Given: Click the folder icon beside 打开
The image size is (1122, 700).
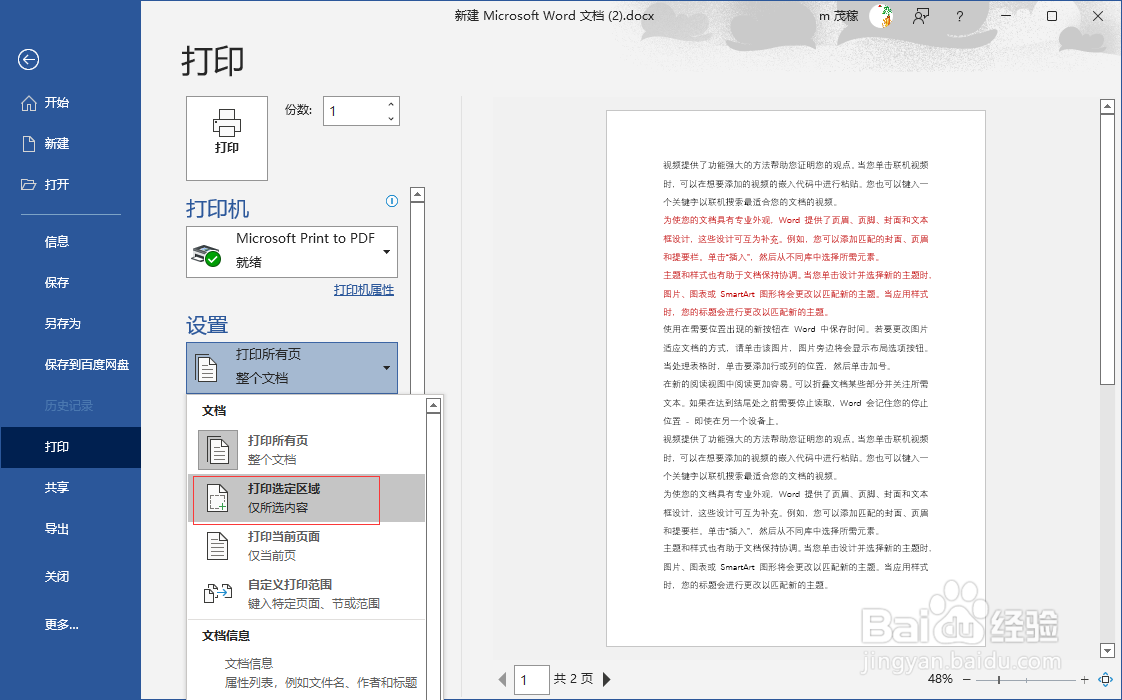Looking at the screenshot, I should click(29, 185).
